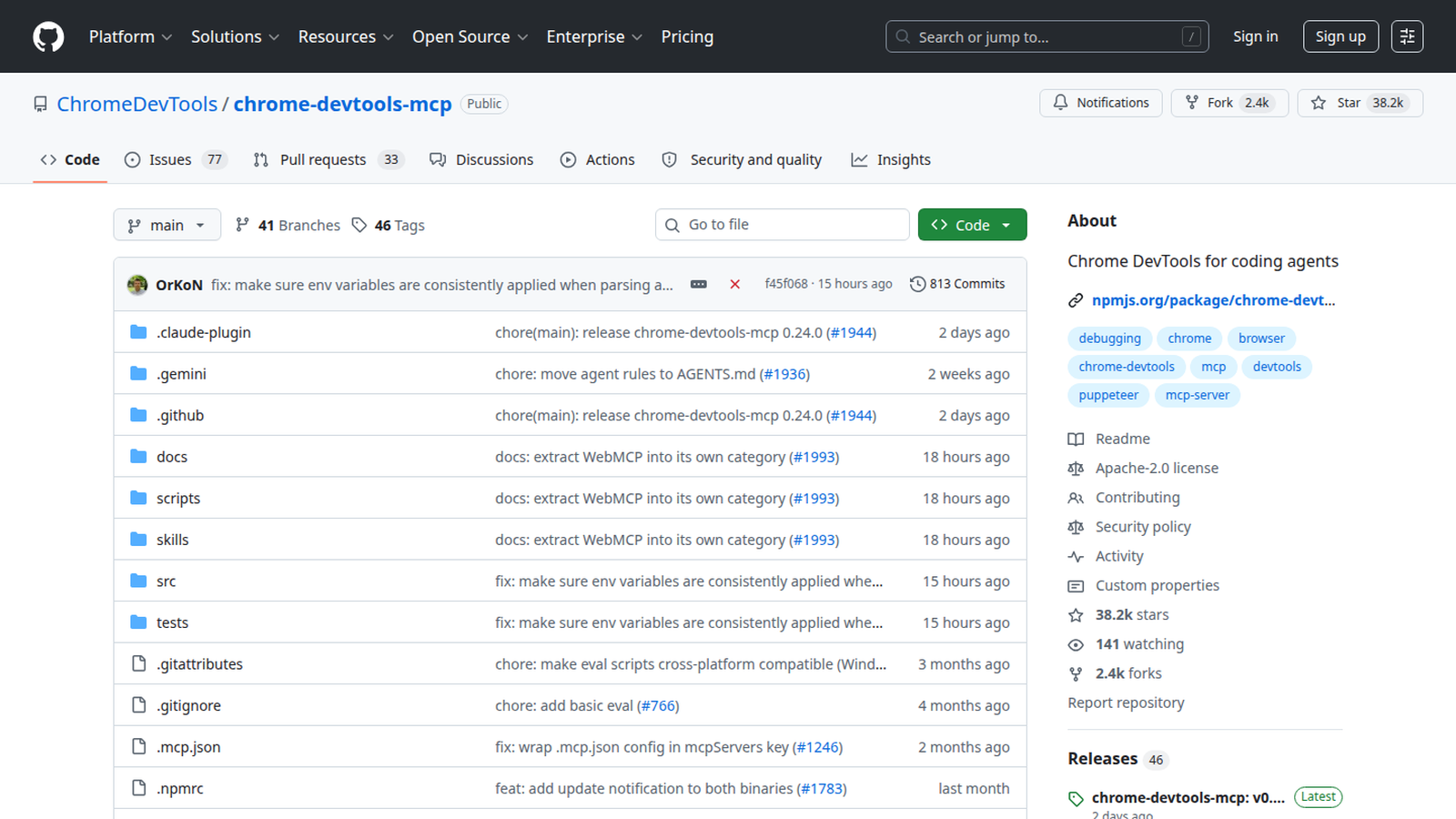This screenshot has height=819, width=1456.
Task: Click OrKoN's avatar thumbnail
Action: pos(137,285)
